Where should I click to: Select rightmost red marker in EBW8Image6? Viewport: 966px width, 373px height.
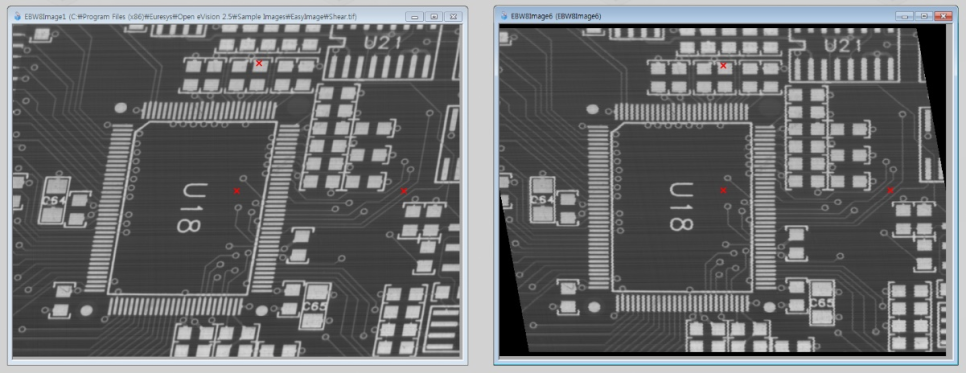click(x=890, y=191)
